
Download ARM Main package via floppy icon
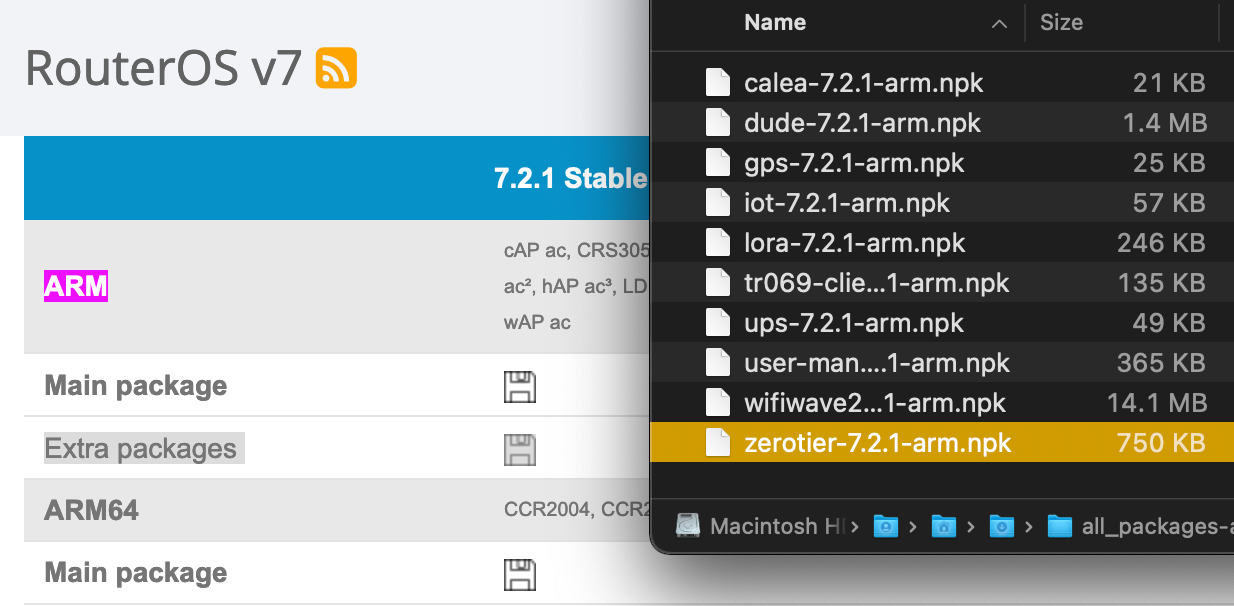520,387
